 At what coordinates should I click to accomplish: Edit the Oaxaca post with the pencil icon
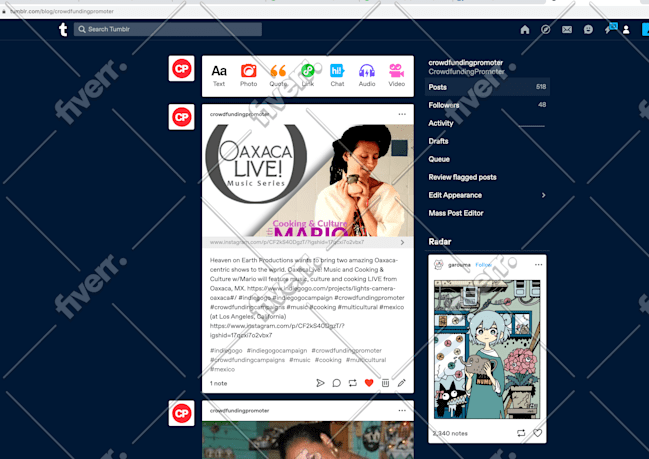(x=401, y=383)
